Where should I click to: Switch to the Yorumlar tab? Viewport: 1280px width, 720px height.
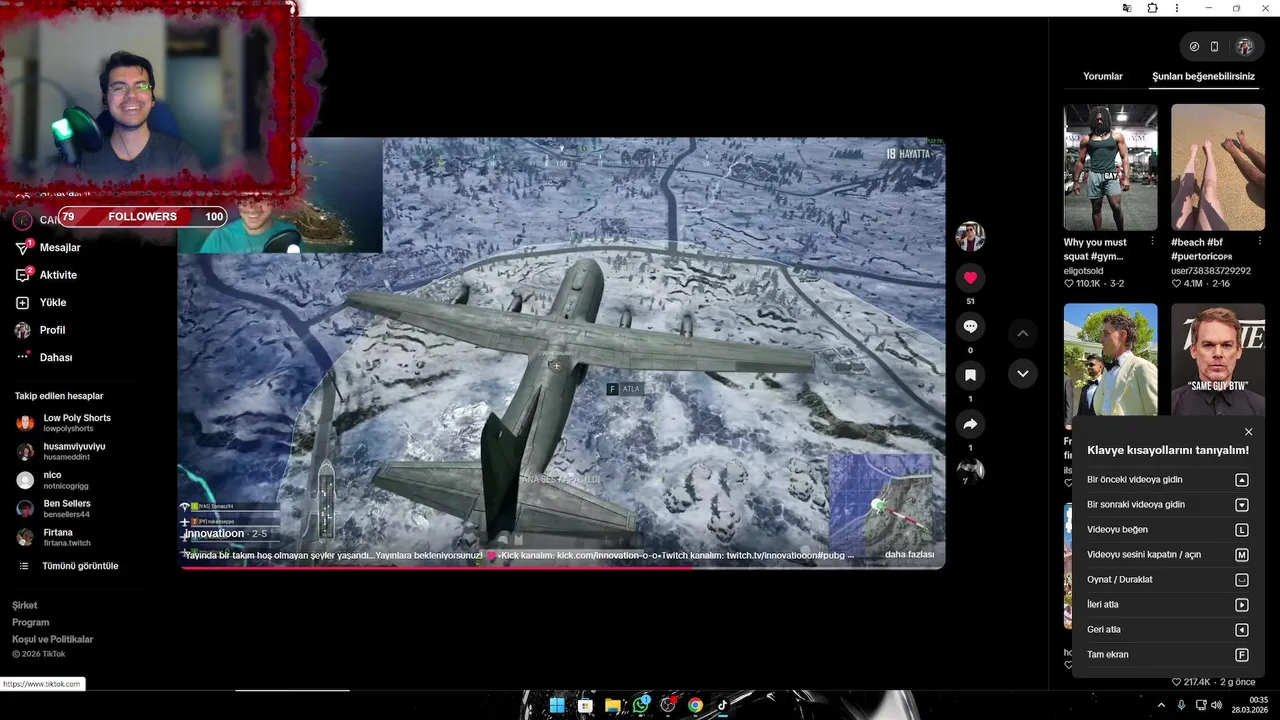coord(1103,76)
